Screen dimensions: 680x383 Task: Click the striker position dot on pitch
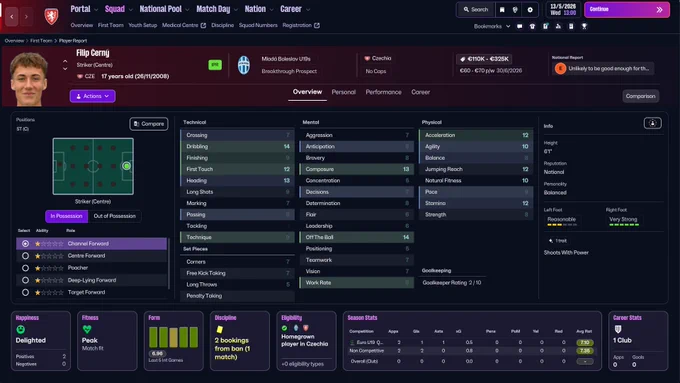127,166
